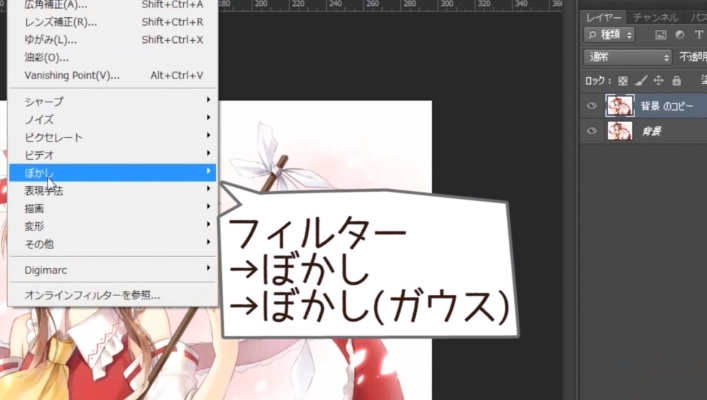This screenshot has width=707, height=400.
Task: Click the ビデオ submenu arrow
Action: click(208, 153)
